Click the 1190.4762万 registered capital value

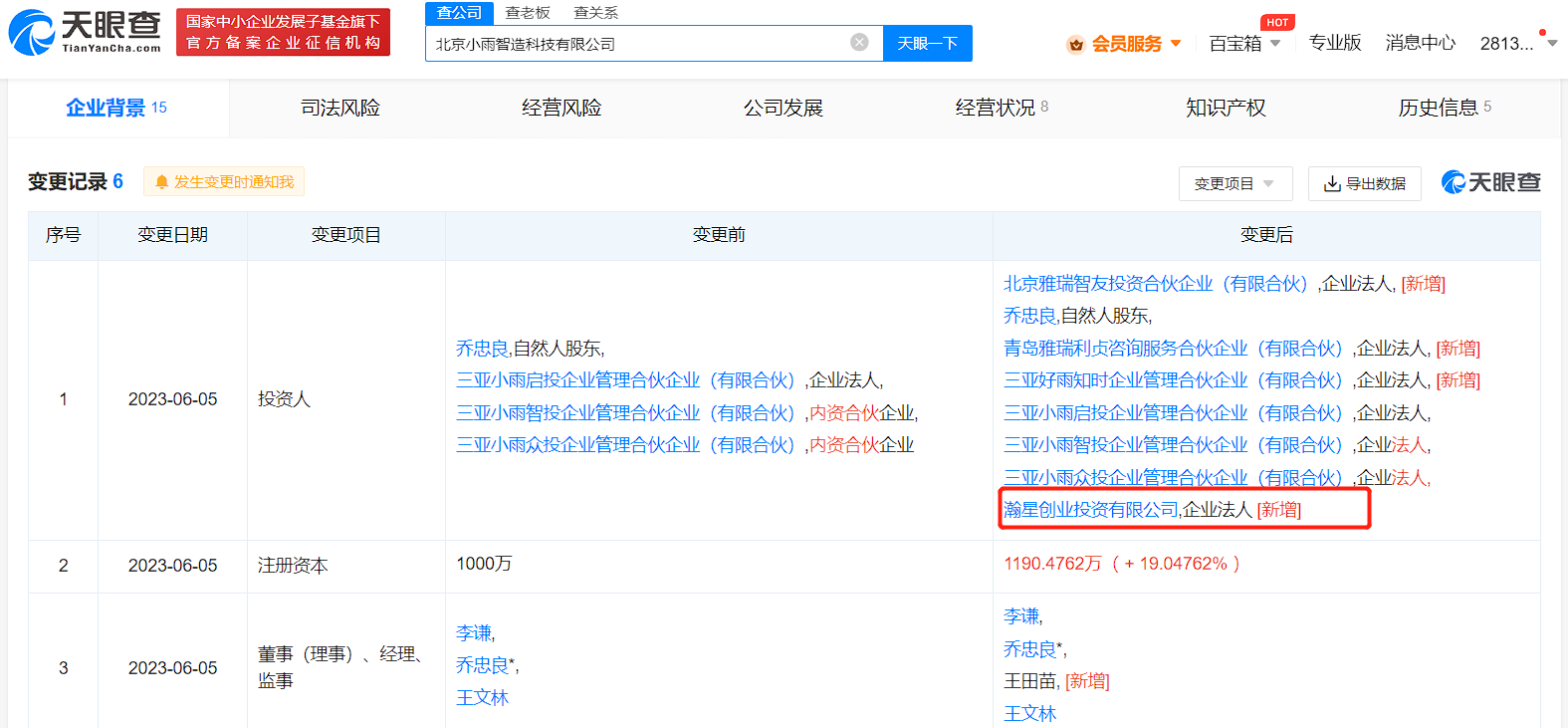(1053, 564)
